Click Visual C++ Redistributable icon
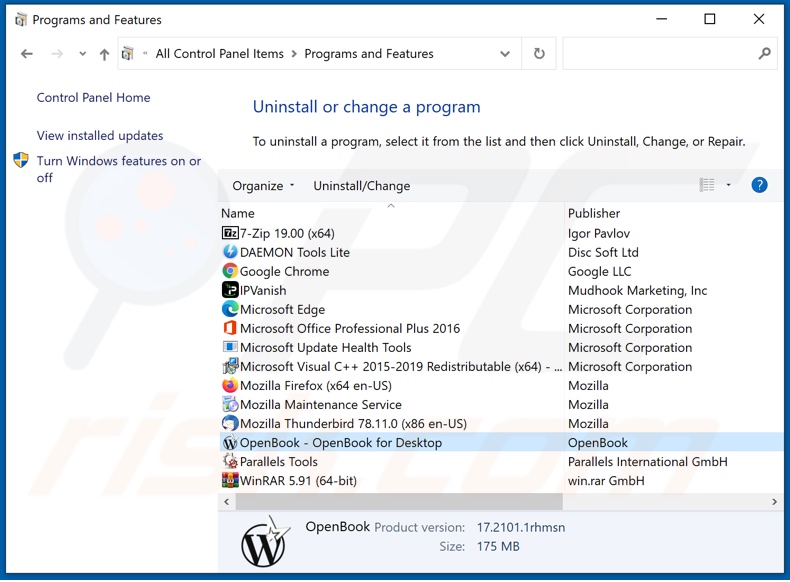The width and height of the screenshot is (790, 582). tap(230, 366)
